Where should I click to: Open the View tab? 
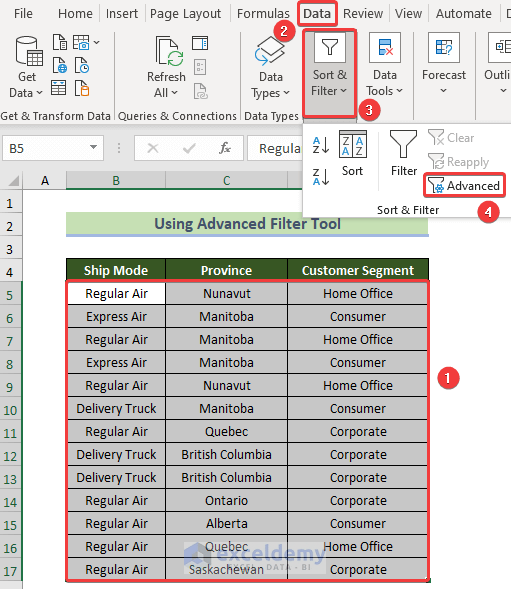(x=408, y=14)
